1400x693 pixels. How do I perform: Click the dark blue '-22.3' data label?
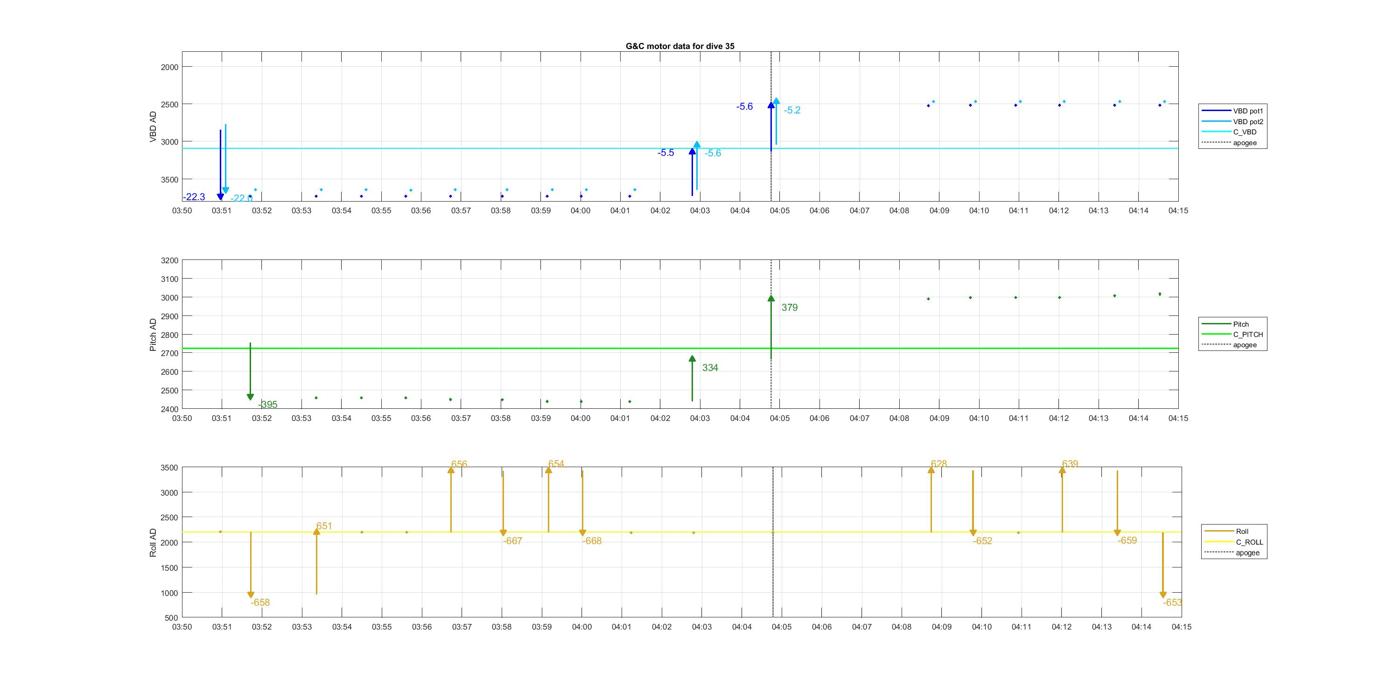(194, 197)
